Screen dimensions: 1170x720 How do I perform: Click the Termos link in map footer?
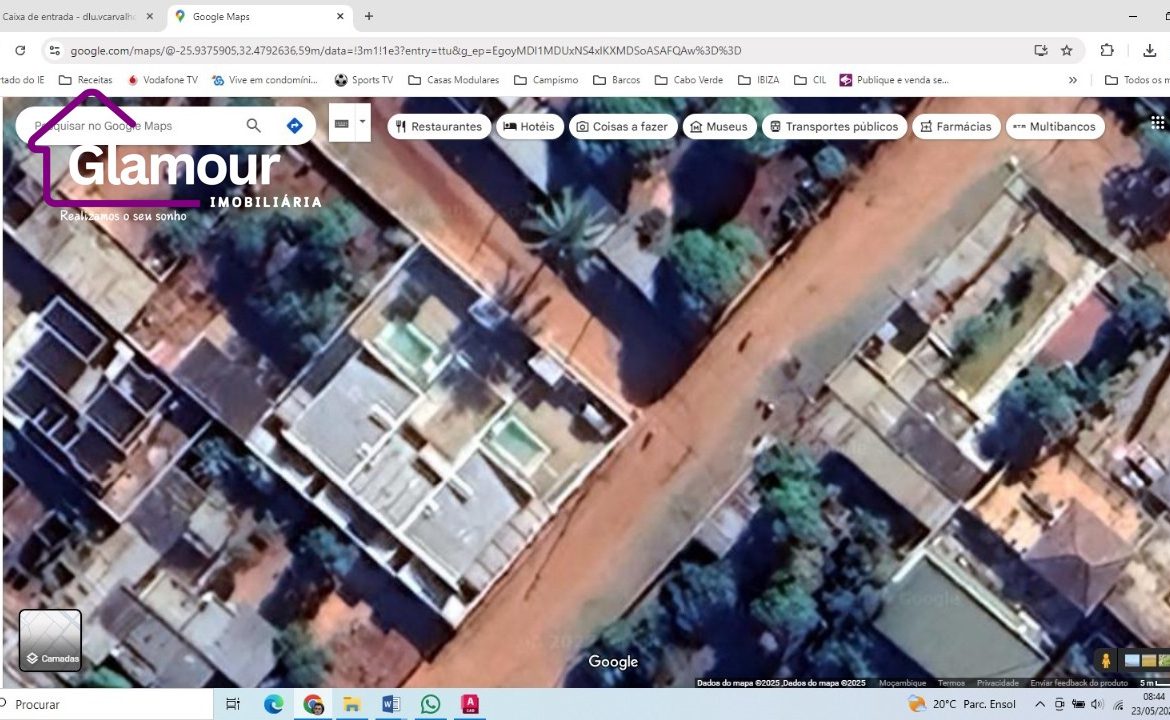click(x=951, y=683)
